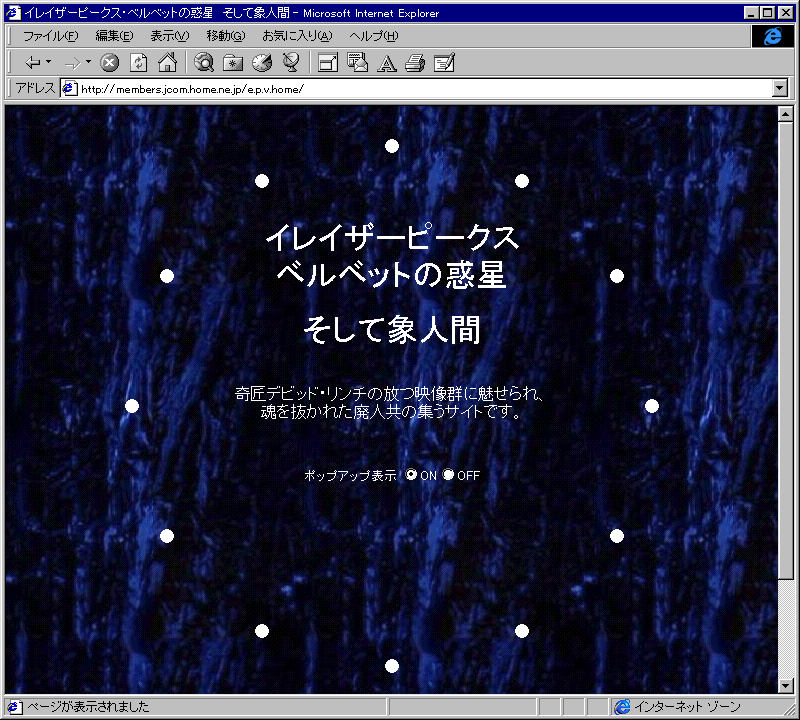Viewport: 800px width, 720px height.
Task: Click the アドレス label
Action: pos(35,88)
